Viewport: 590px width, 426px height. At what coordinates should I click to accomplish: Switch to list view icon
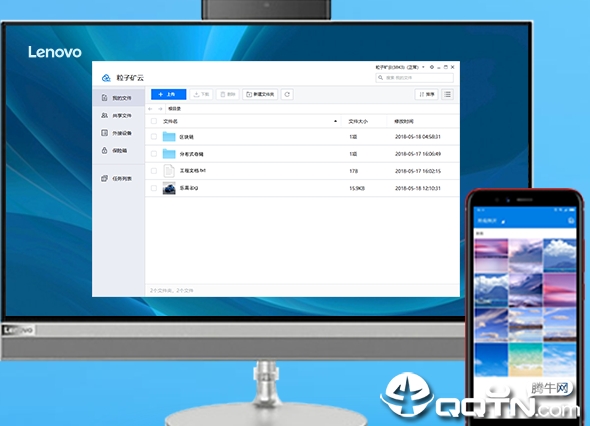coord(447,94)
